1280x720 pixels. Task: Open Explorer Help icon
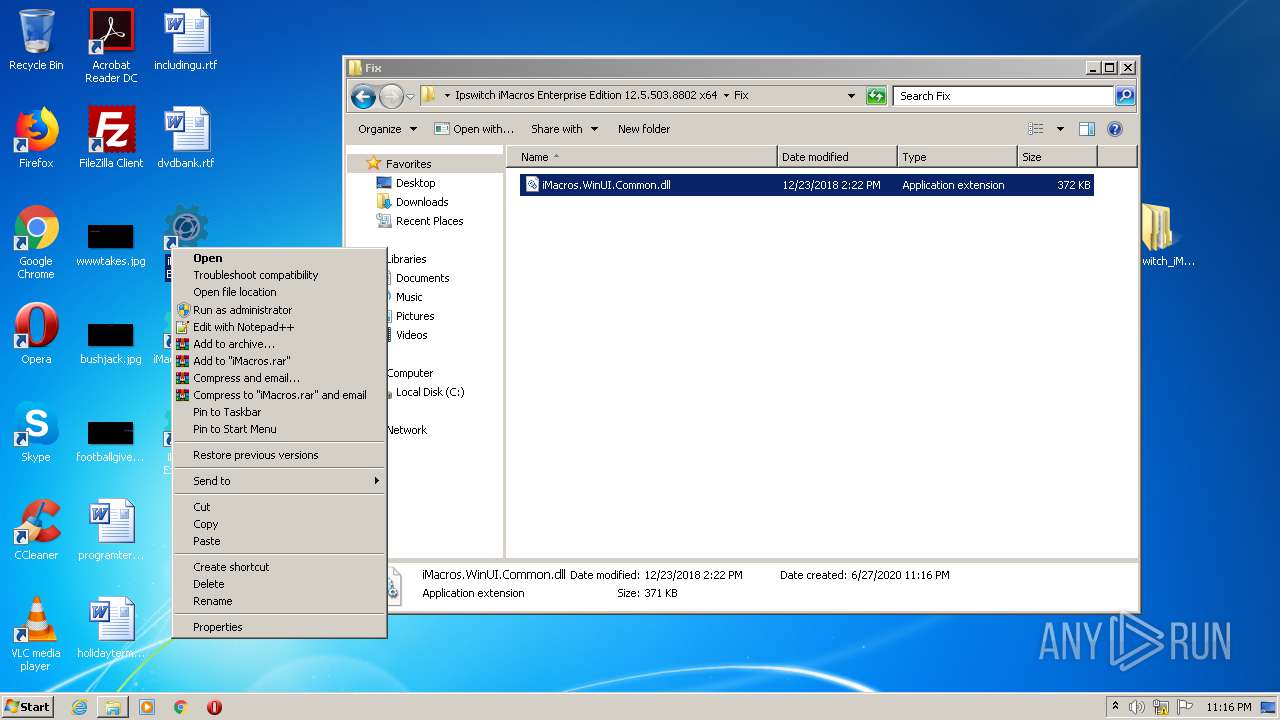tap(1115, 129)
